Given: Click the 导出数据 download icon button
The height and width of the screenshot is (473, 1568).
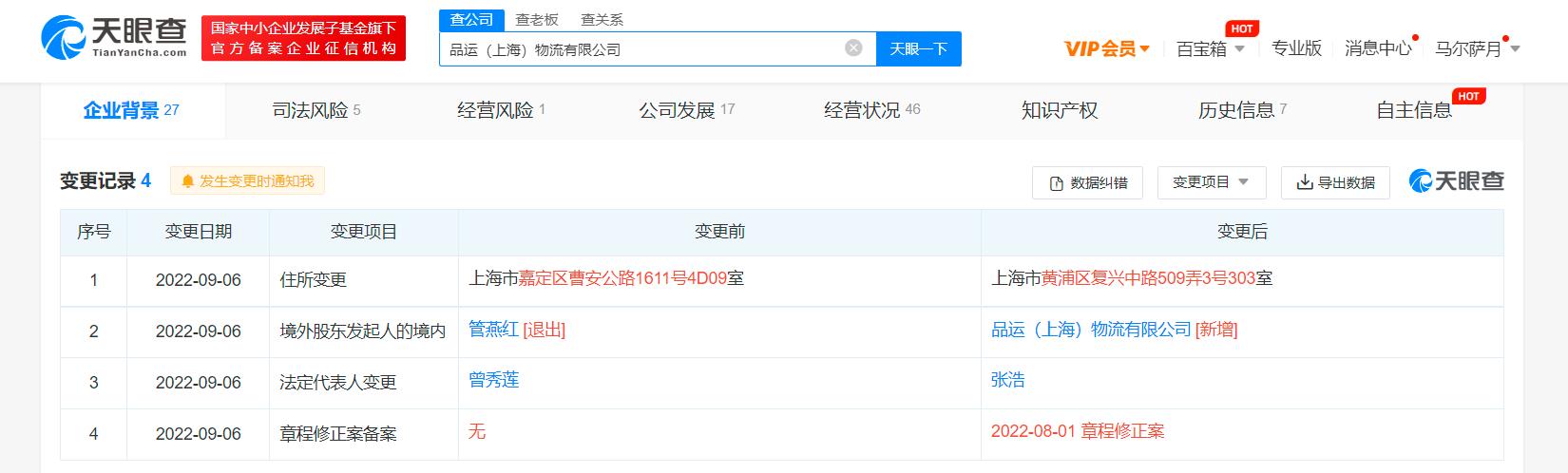Looking at the screenshot, I should pos(1335,182).
